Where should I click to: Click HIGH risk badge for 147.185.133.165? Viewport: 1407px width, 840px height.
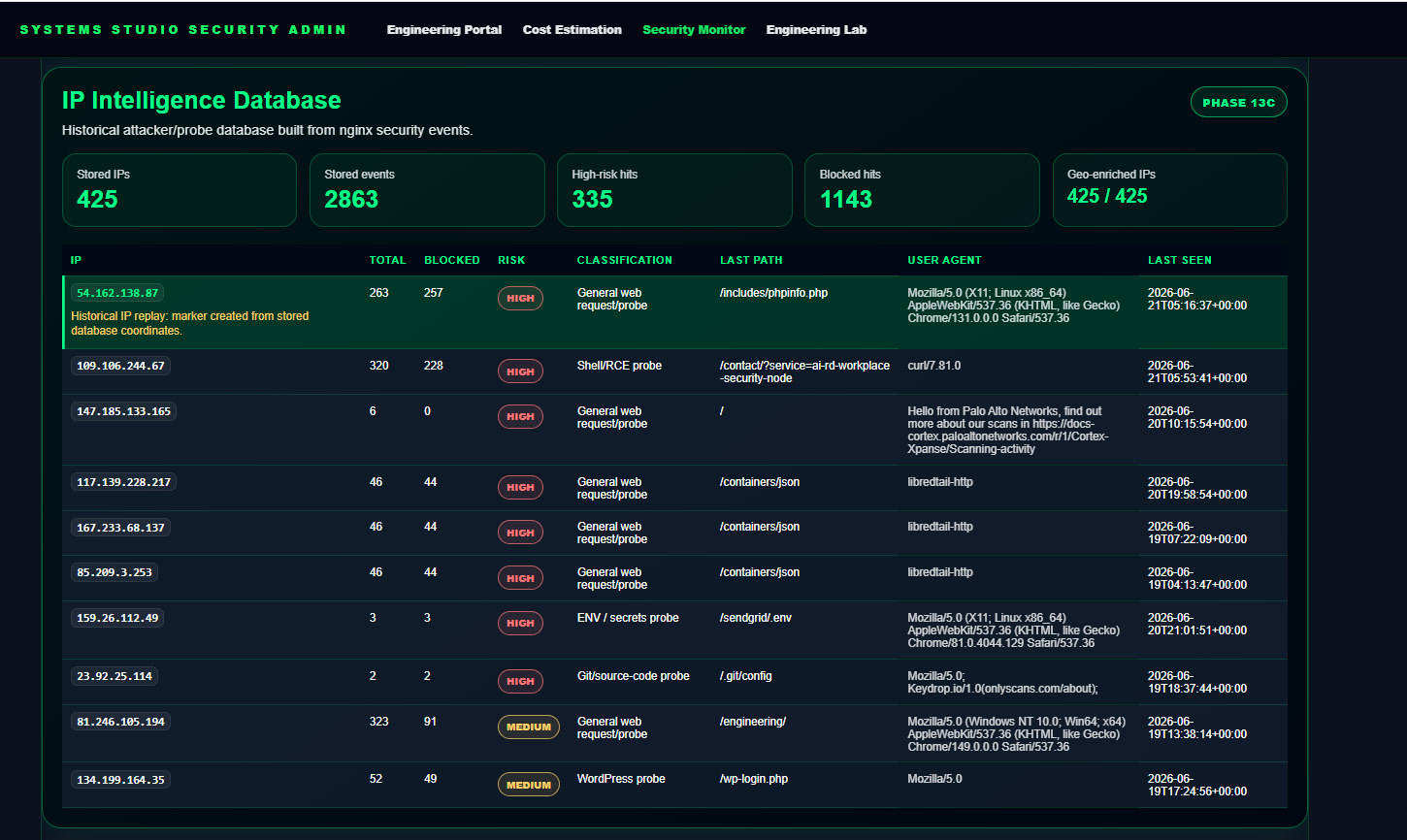pyautogui.click(x=520, y=416)
